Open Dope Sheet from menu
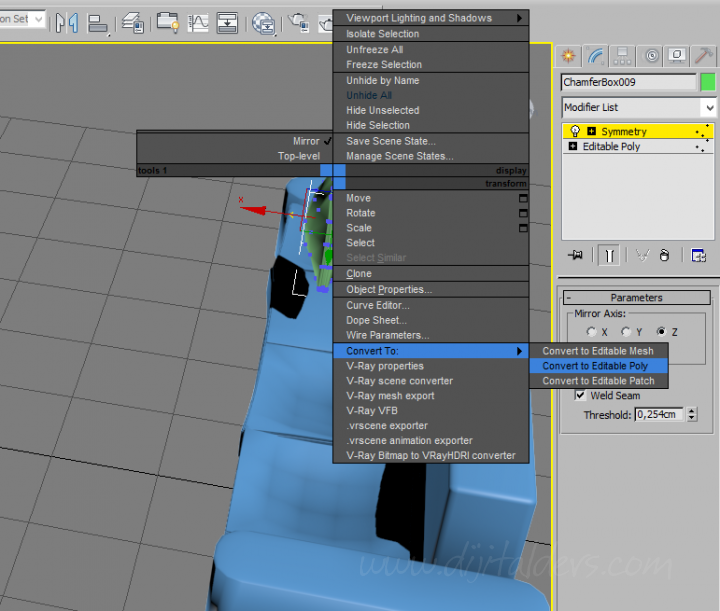This screenshot has height=611, width=720. (x=431, y=320)
